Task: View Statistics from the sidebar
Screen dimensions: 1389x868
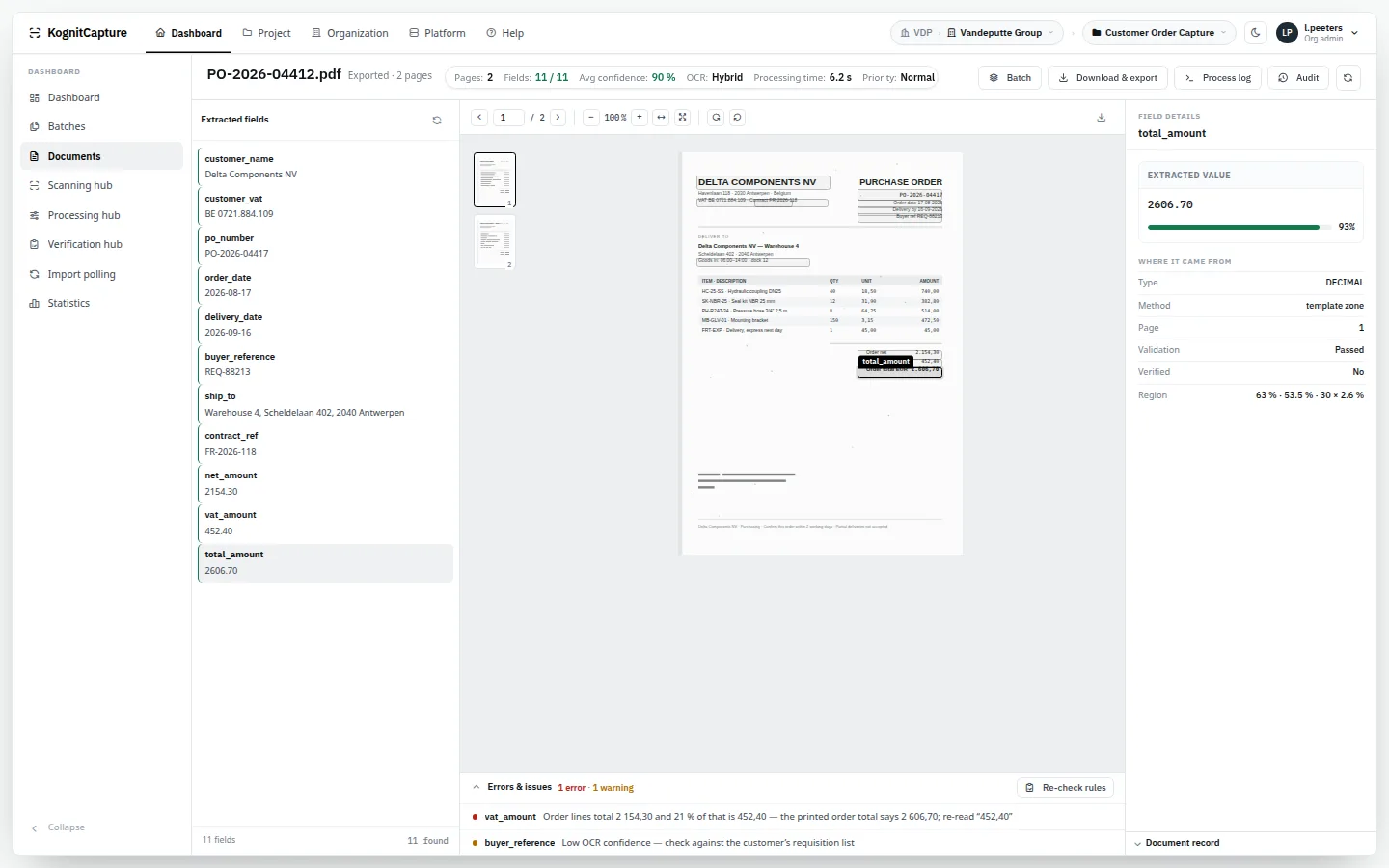Action: click(x=101, y=303)
